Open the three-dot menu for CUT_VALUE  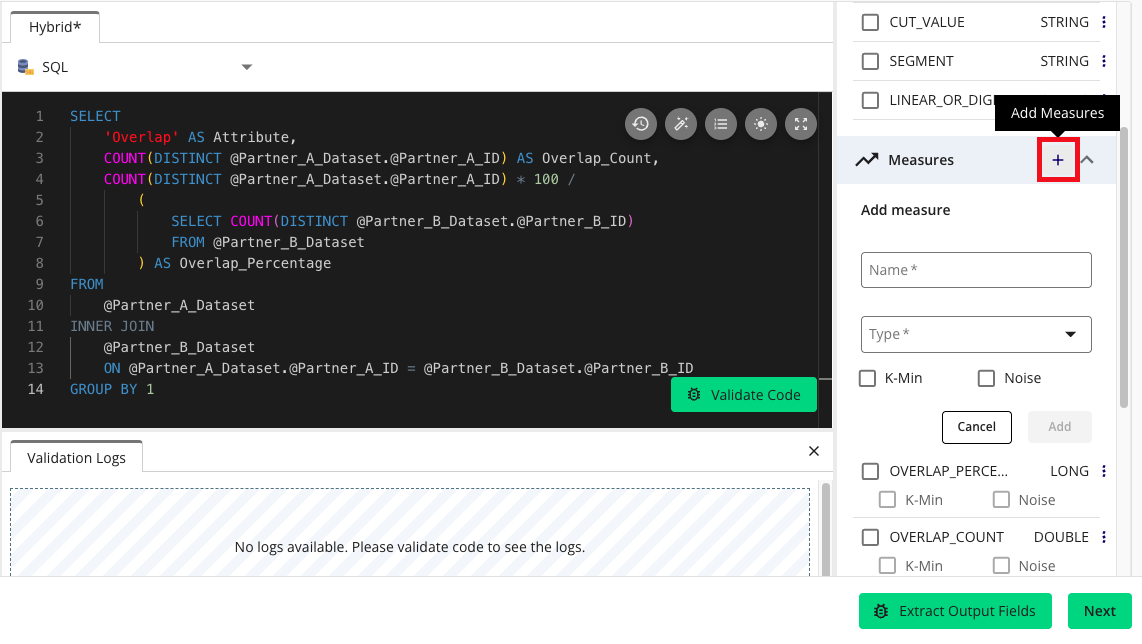[x=1104, y=22]
